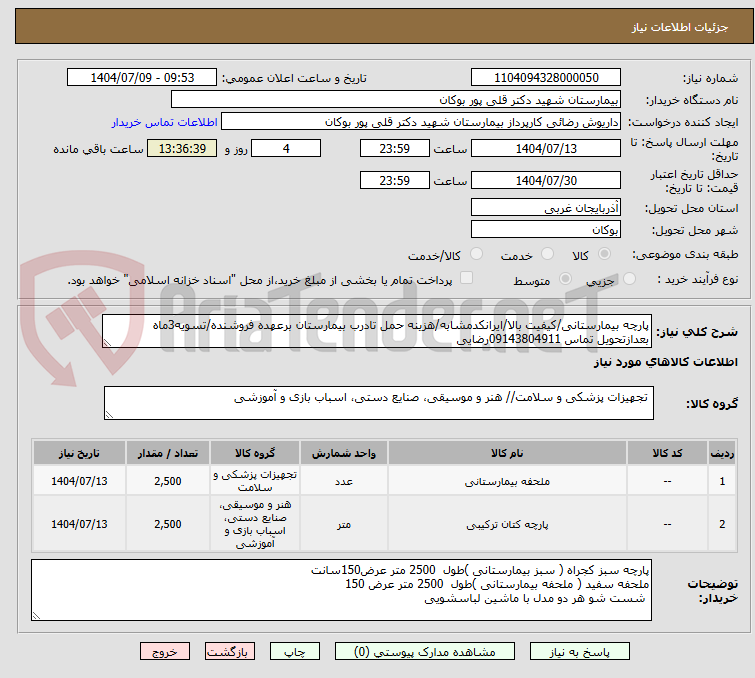Click the شرح کلی نیاز text area

pyautogui.click(x=377, y=331)
